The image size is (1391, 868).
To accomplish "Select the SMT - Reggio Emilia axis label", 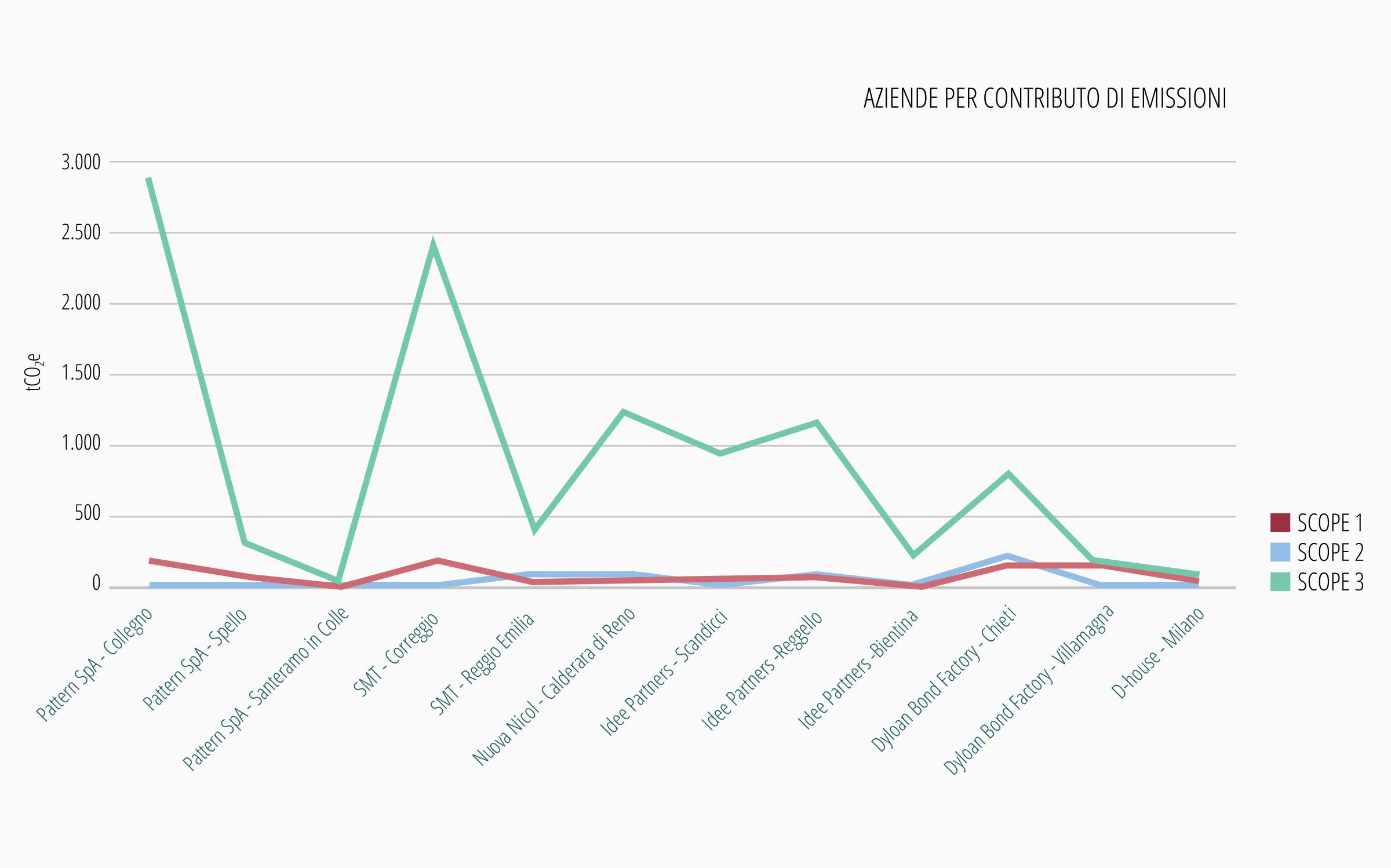I will (x=482, y=665).
